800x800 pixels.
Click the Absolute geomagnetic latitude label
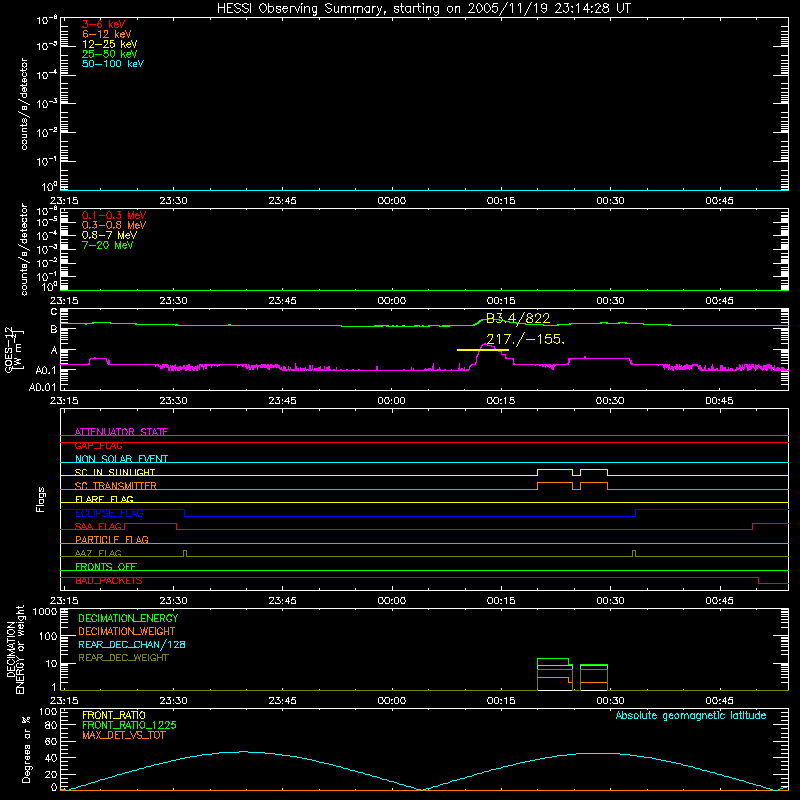coord(691,715)
